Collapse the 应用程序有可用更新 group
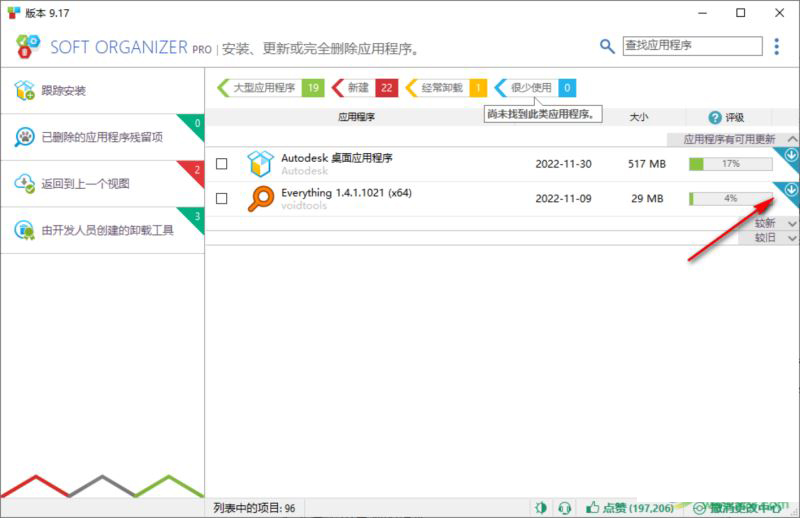This screenshot has height=518, width=800. point(791,139)
